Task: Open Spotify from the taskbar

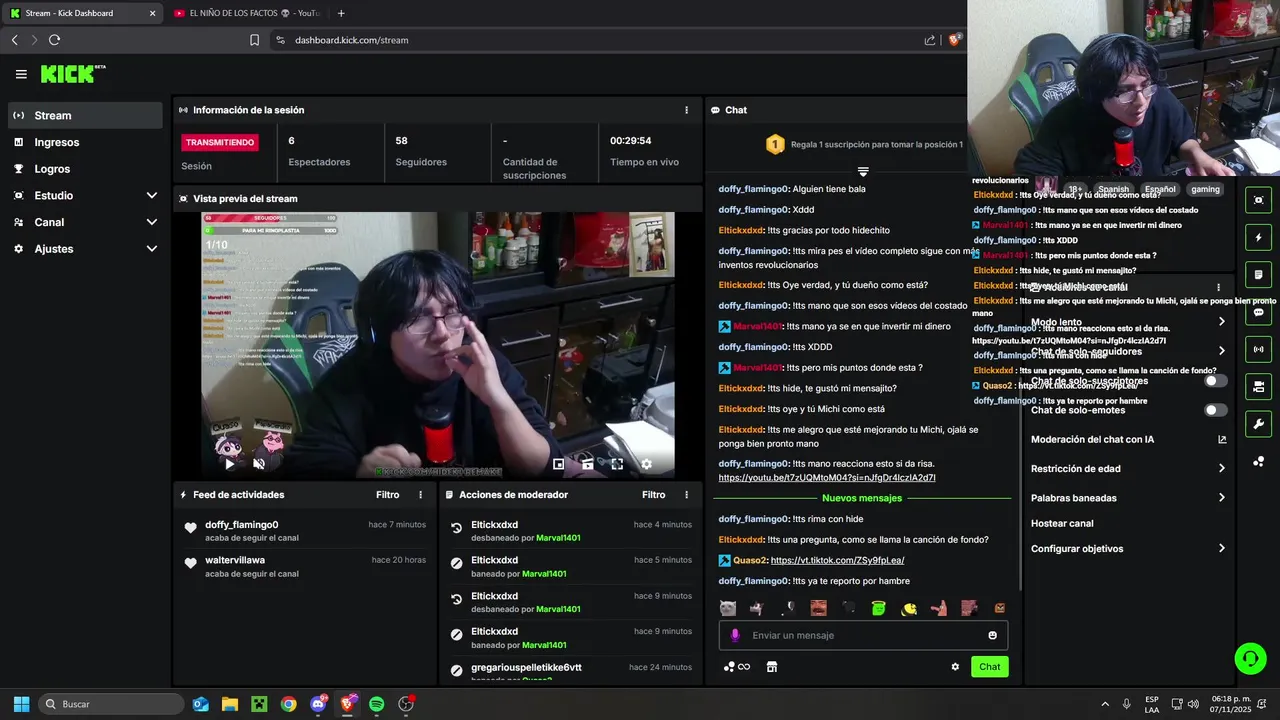Action: [x=376, y=704]
